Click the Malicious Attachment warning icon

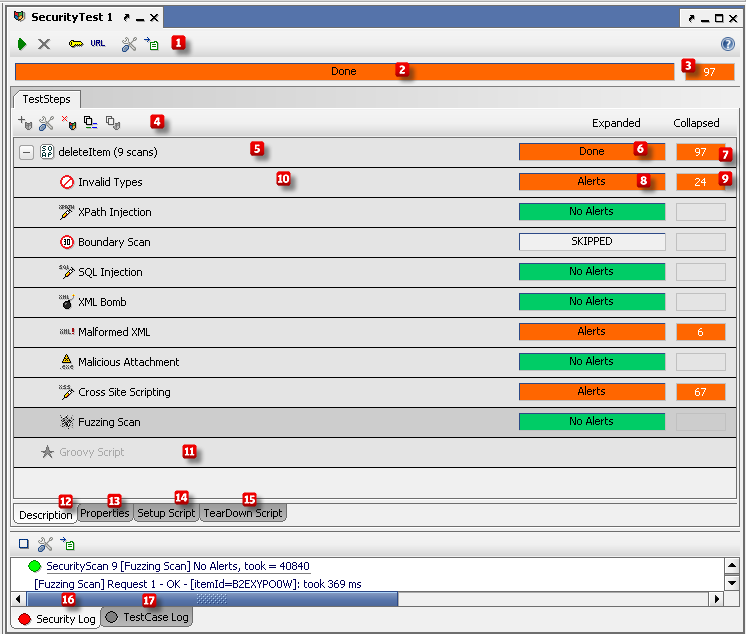pyautogui.click(x=67, y=361)
